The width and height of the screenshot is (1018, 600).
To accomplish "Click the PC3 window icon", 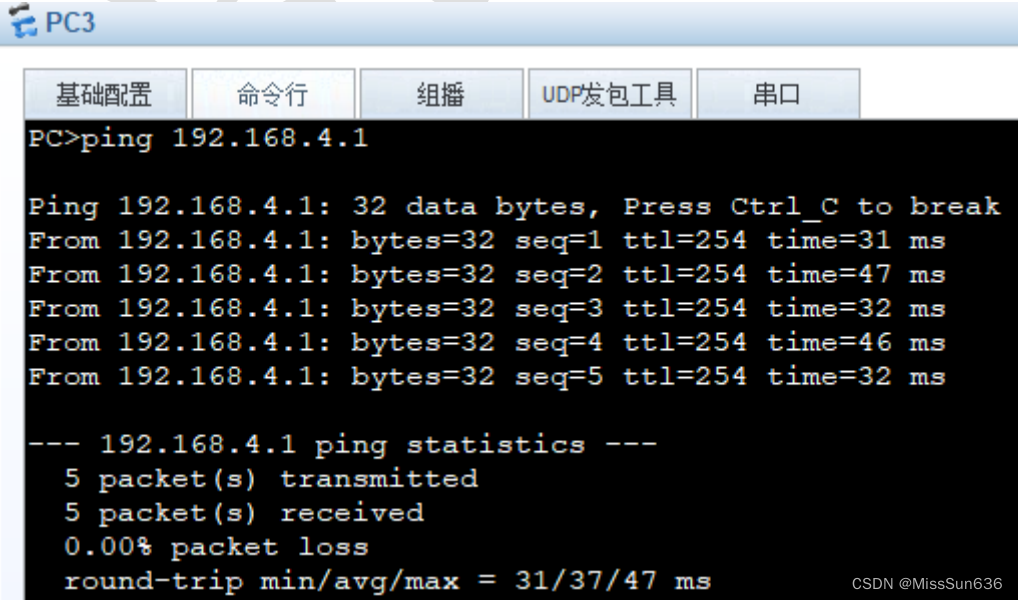I will pyautogui.click(x=22, y=22).
